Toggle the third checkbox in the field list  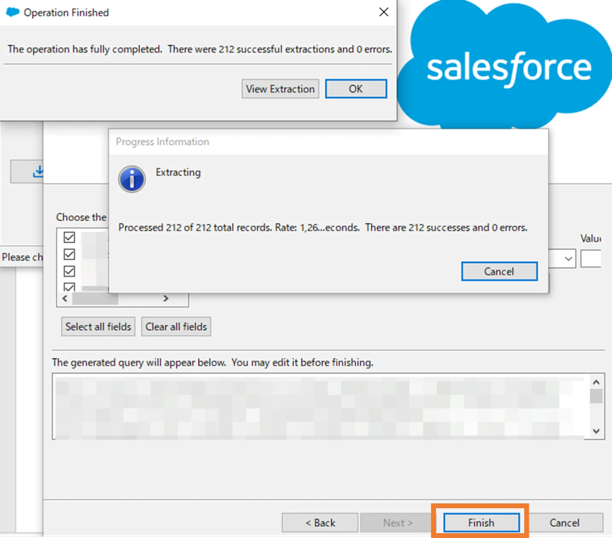[x=69, y=270]
